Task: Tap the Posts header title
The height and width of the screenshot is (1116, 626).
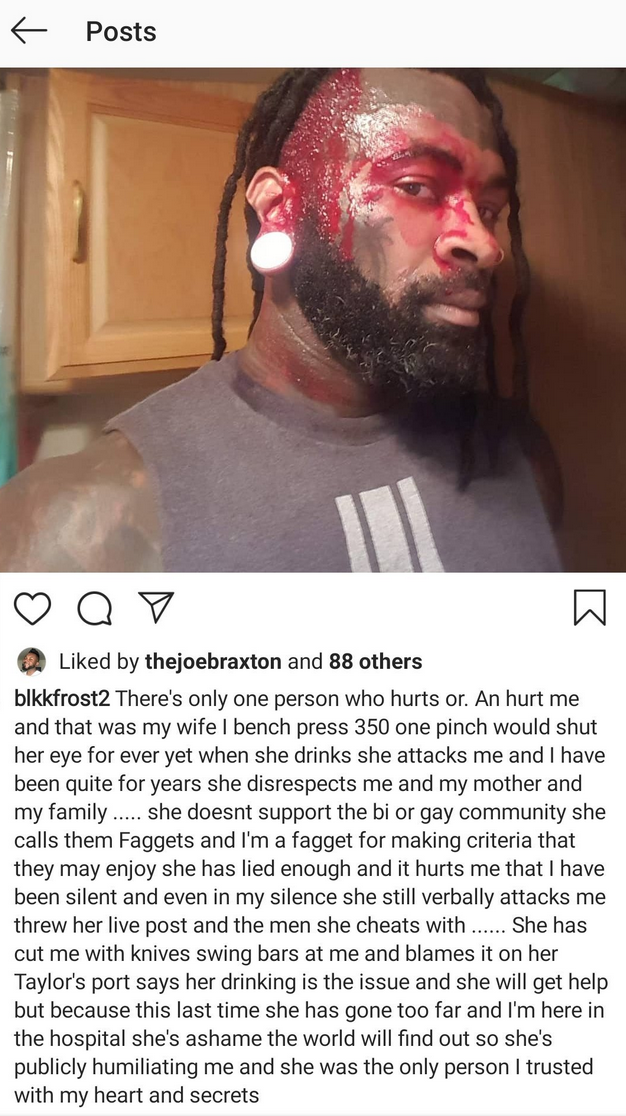Action: (x=121, y=31)
